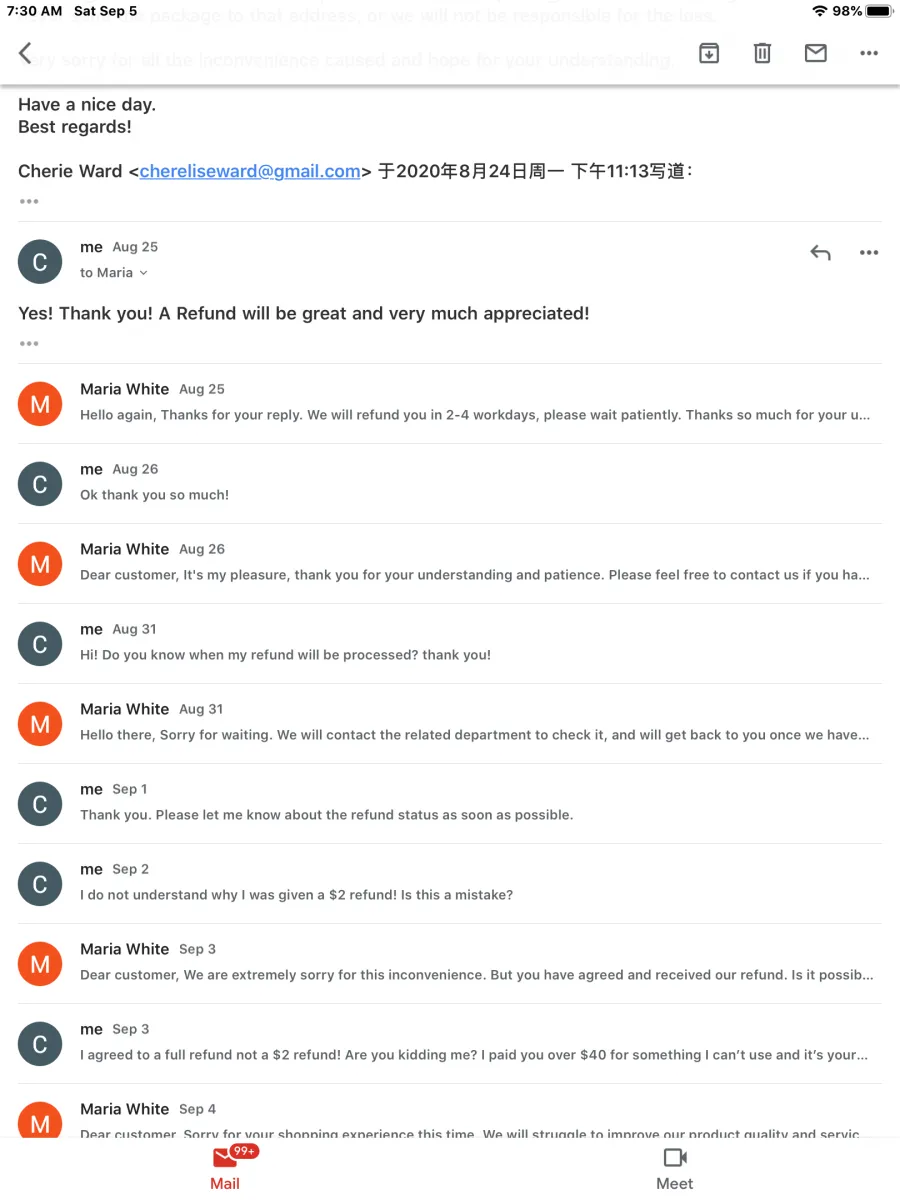
Task: Open the Meet video camera tab
Action: tap(675, 1168)
